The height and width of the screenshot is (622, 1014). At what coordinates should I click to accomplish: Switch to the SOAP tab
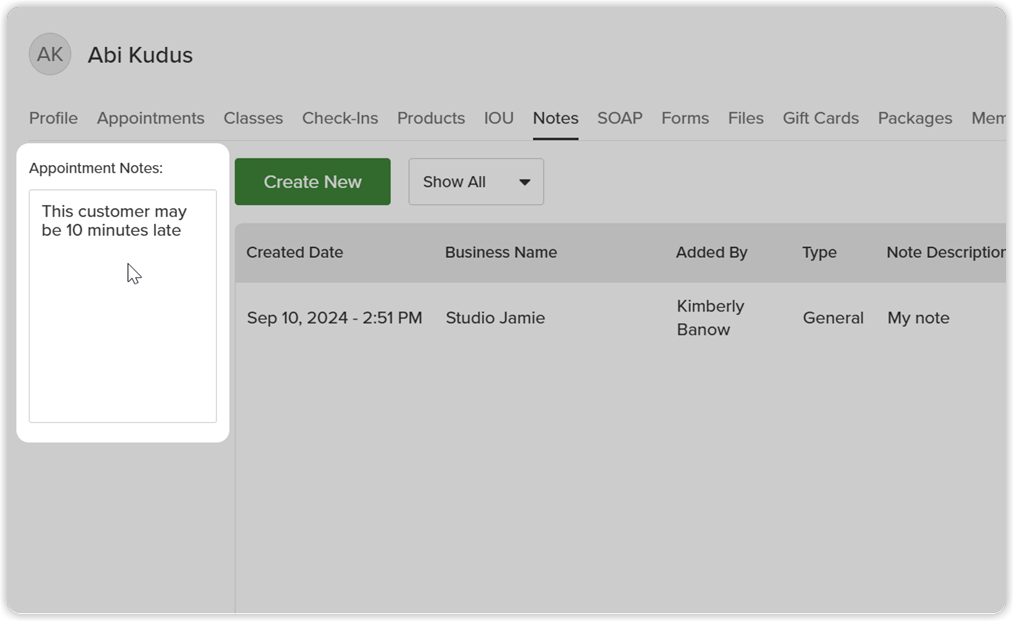(620, 118)
